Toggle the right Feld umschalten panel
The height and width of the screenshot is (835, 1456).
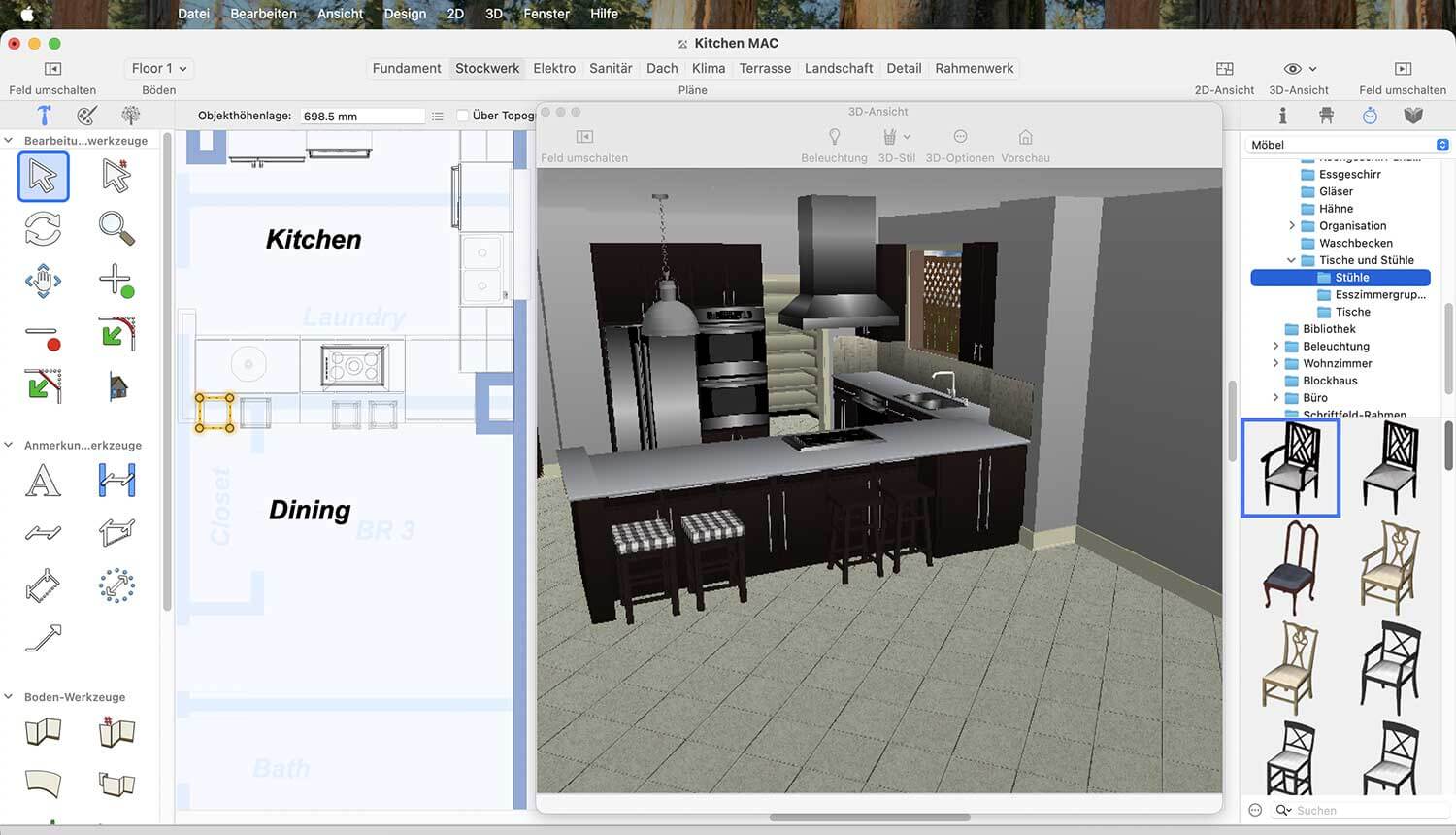point(1403,69)
